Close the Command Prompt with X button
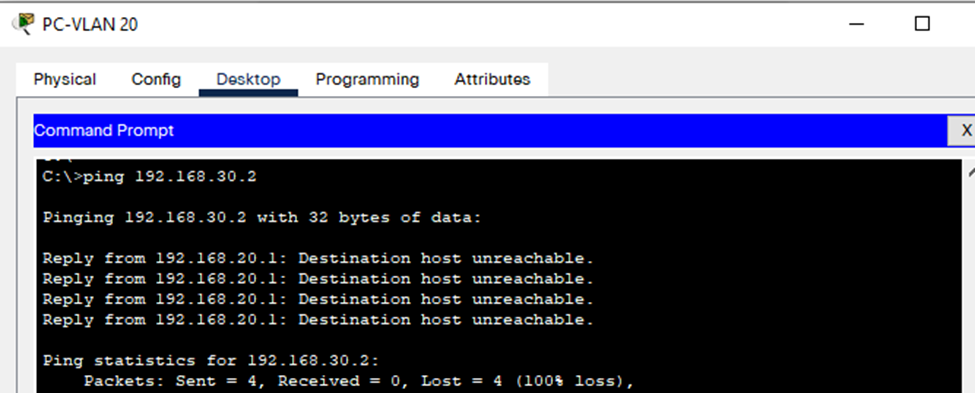Image resolution: width=975 pixels, height=393 pixels. (965, 131)
